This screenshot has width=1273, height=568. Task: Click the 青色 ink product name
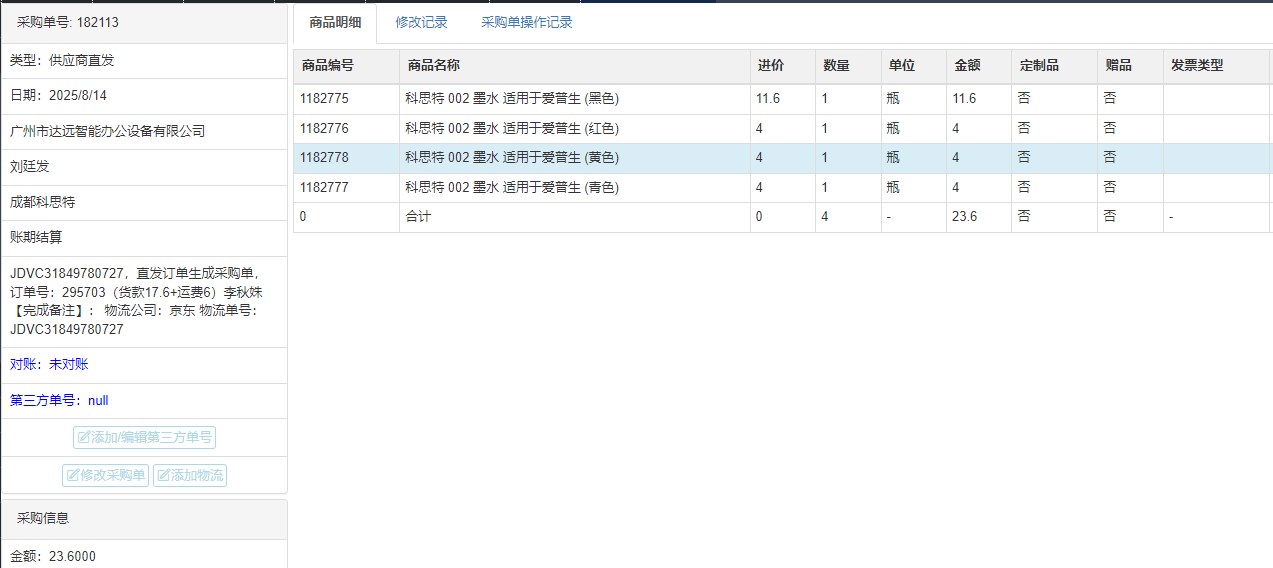(x=512, y=187)
